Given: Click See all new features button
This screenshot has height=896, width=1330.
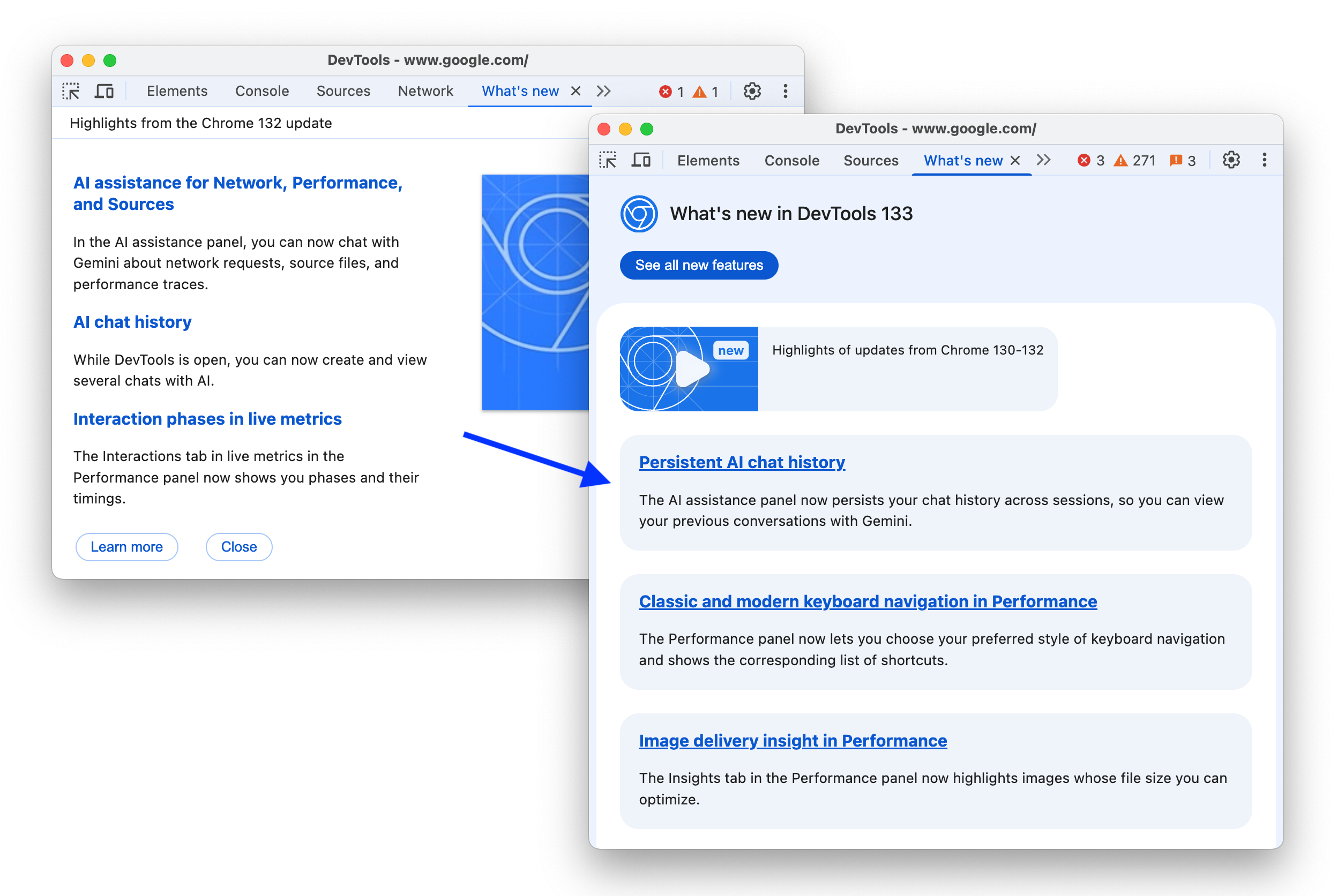Looking at the screenshot, I should [x=699, y=265].
